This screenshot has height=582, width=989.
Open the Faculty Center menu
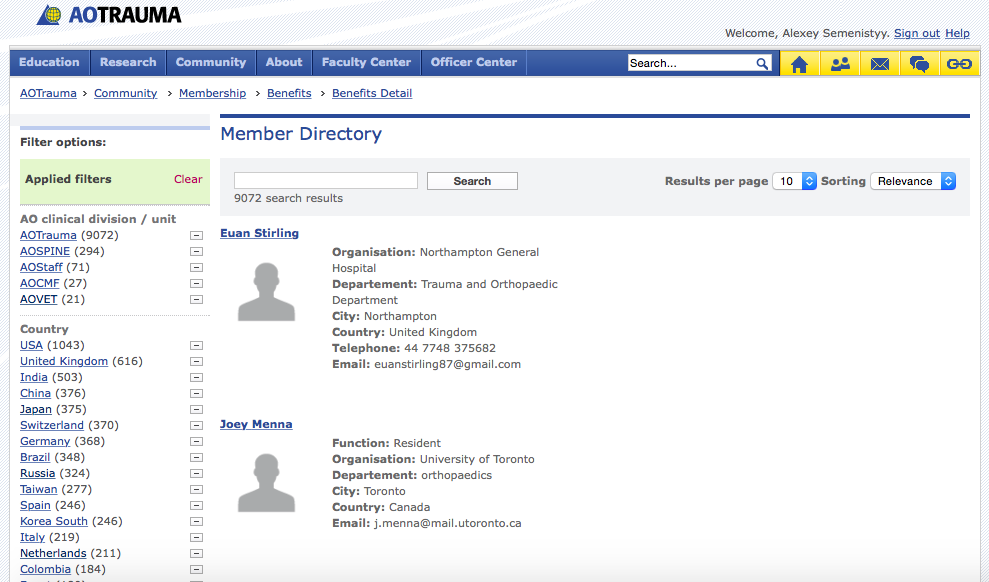[366, 62]
